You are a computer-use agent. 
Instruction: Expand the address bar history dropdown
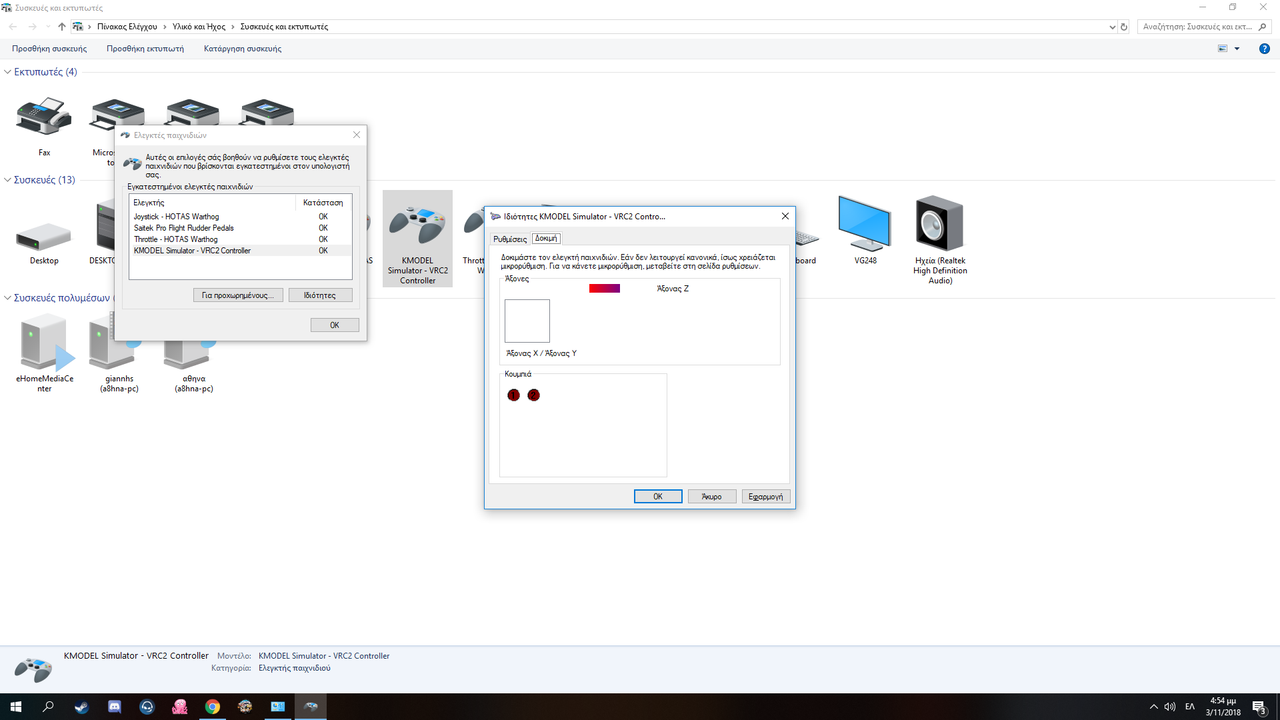(1110, 27)
